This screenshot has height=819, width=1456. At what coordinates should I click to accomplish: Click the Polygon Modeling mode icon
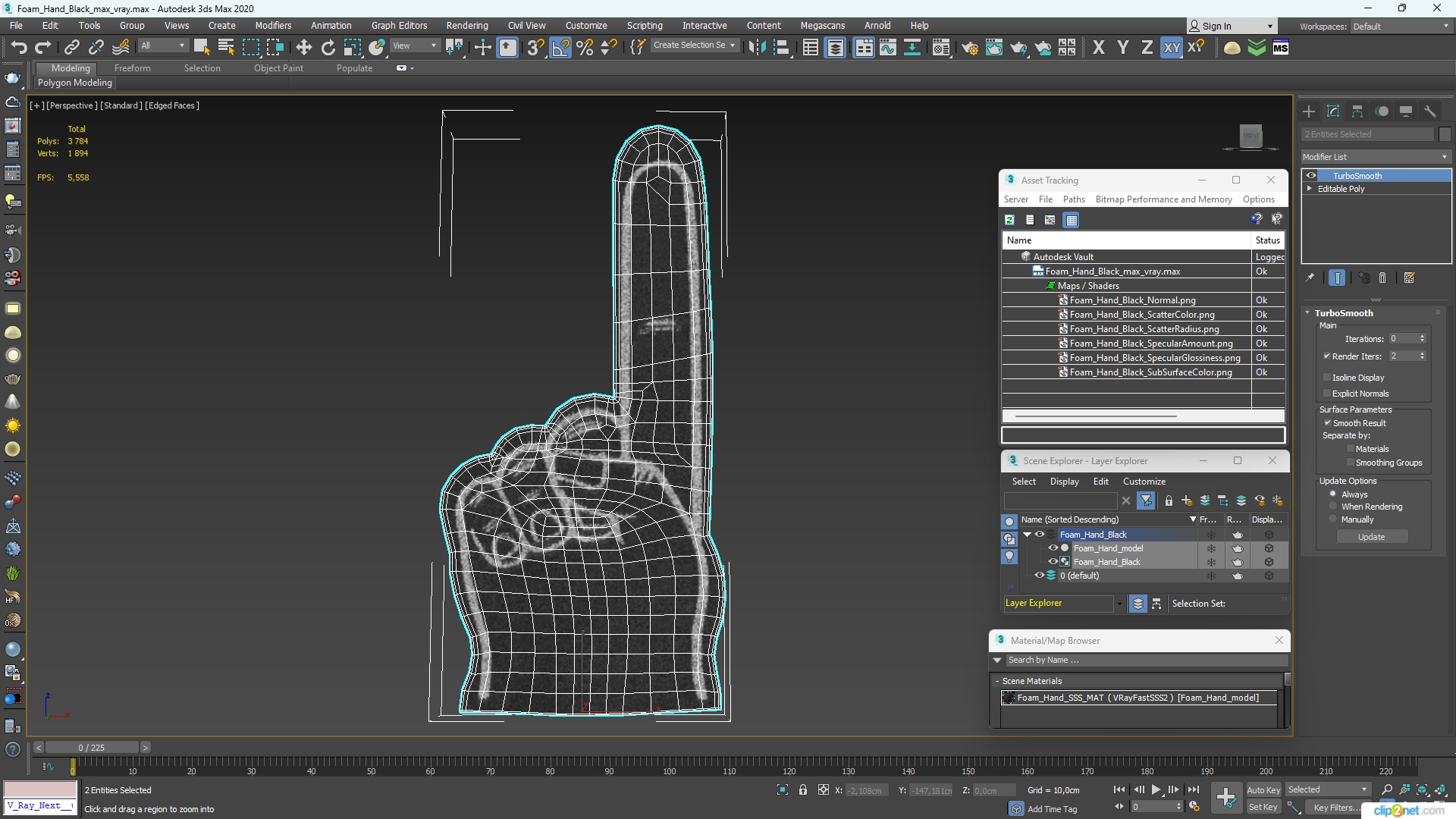75,82
